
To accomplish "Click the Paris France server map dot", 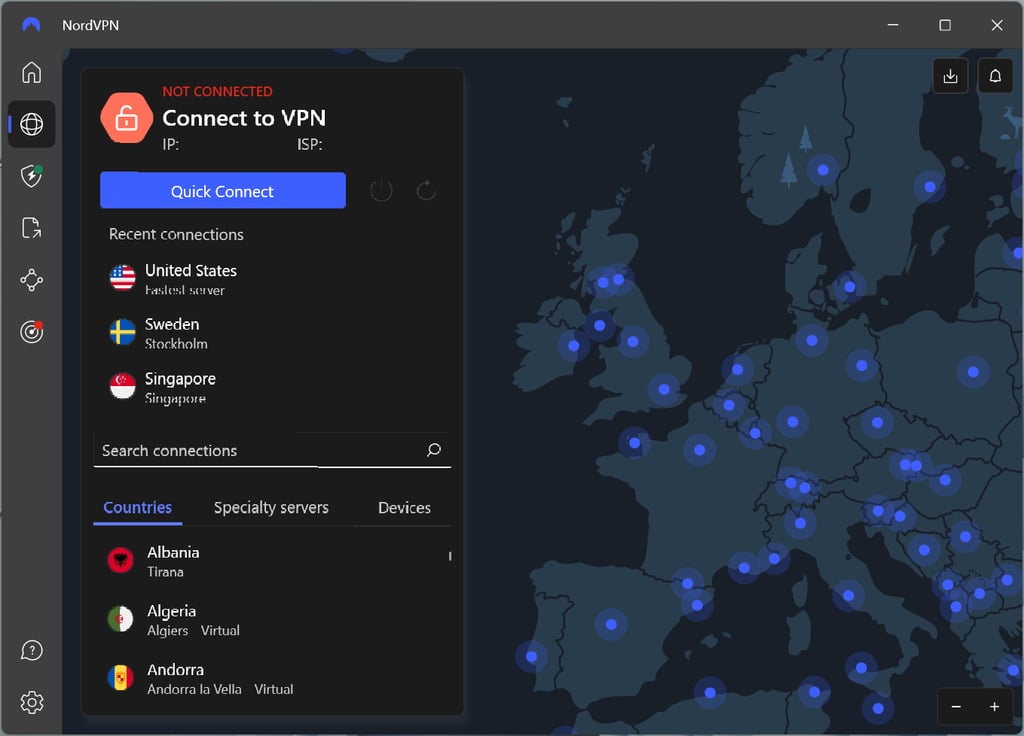I will point(699,450).
